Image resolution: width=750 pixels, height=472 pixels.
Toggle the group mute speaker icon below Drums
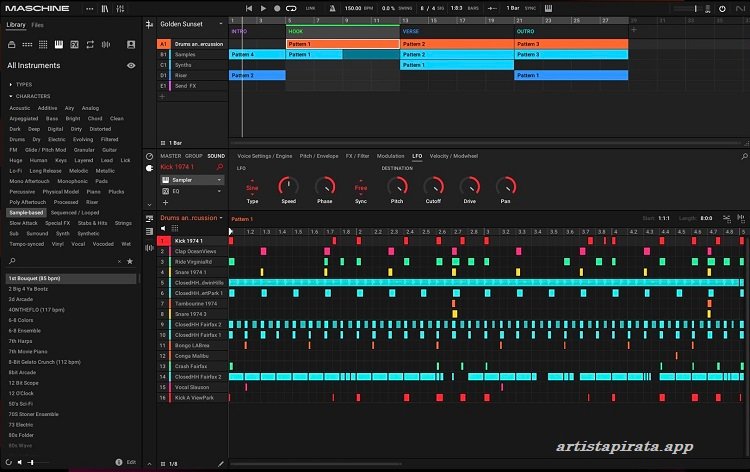pos(163,229)
